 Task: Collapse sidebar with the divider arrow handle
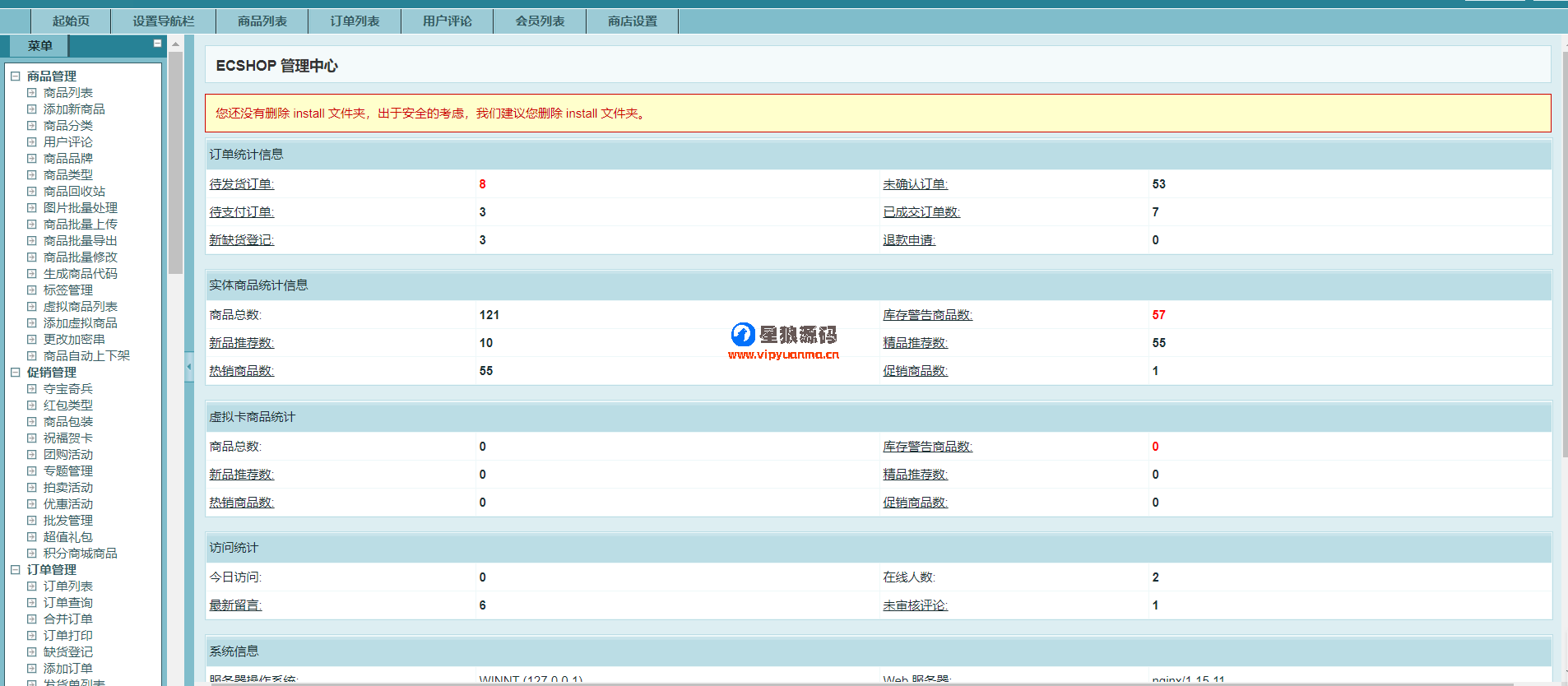point(189,366)
